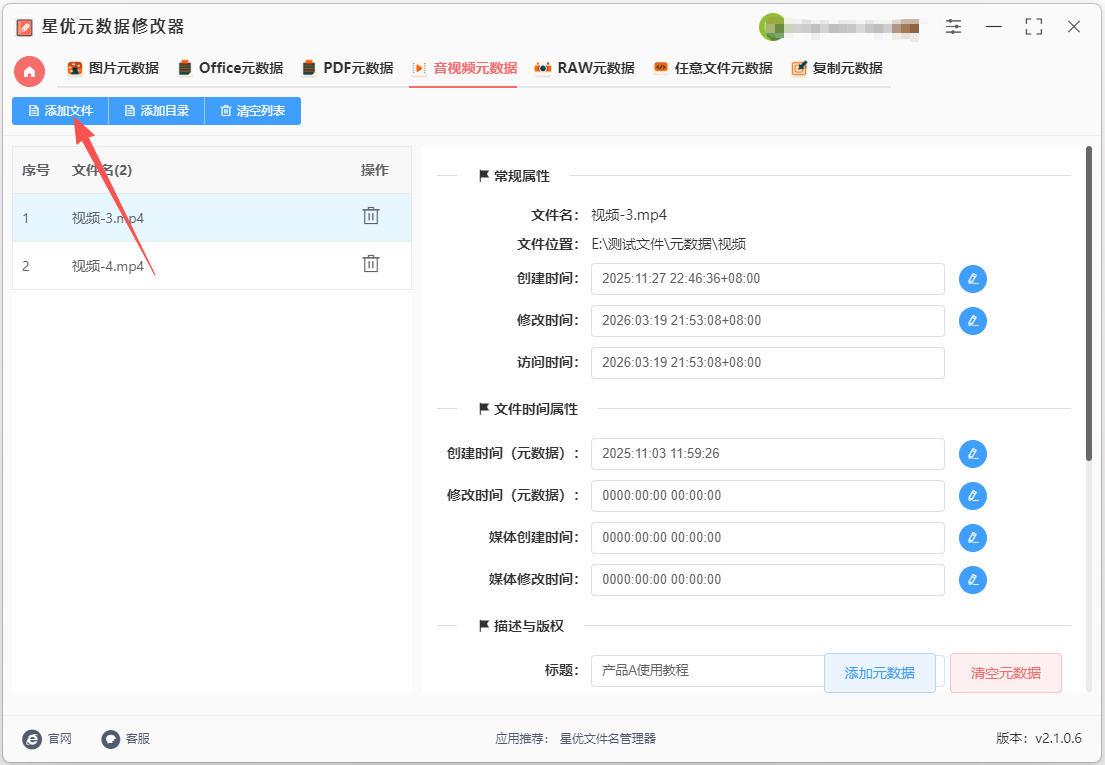Open settings sliders icon in title bar
Viewport: 1105px width, 765px height.
click(x=953, y=27)
